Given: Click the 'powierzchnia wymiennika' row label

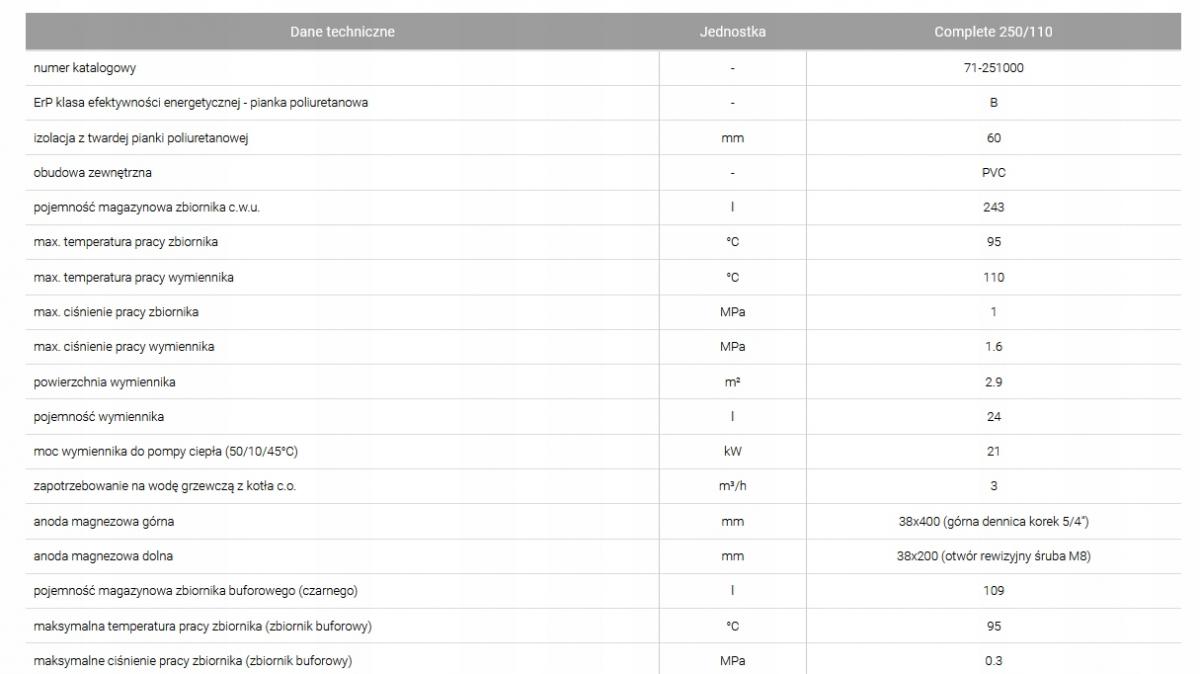Looking at the screenshot, I should click(x=104, y=382).
